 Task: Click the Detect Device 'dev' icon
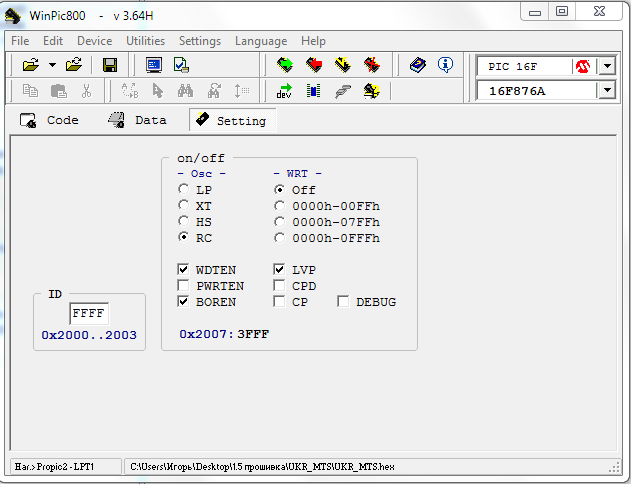click(x=285, y=91)
